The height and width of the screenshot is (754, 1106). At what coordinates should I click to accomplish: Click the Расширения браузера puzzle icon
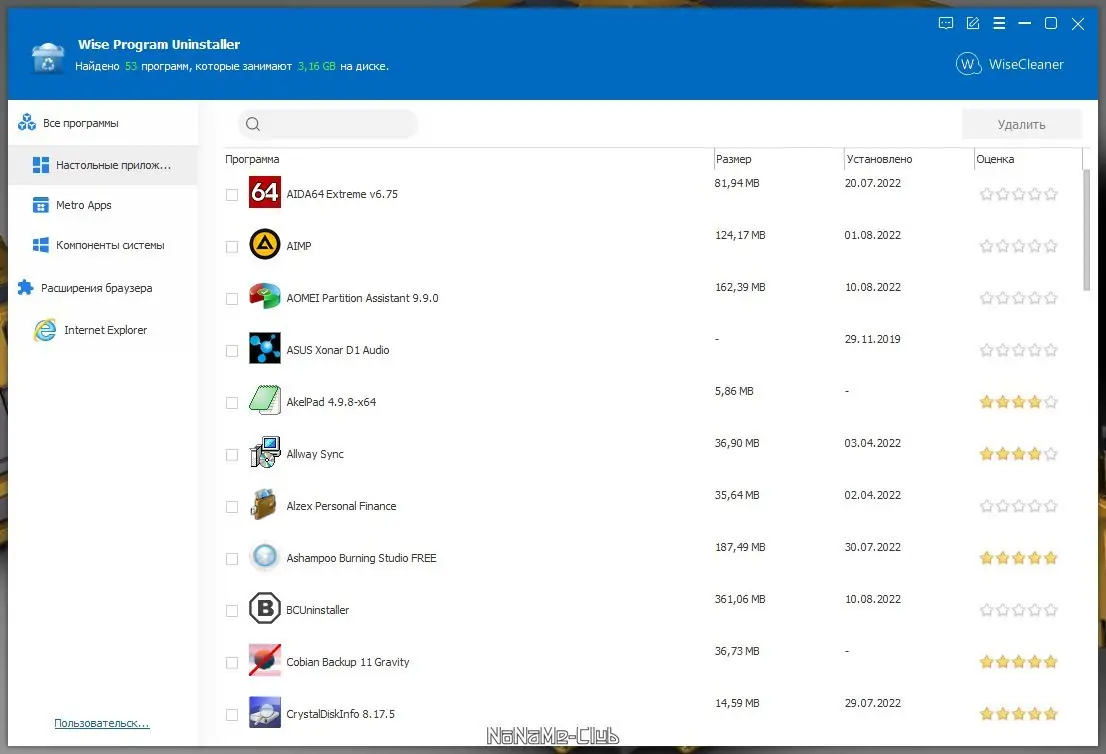[x=25, y=288]
